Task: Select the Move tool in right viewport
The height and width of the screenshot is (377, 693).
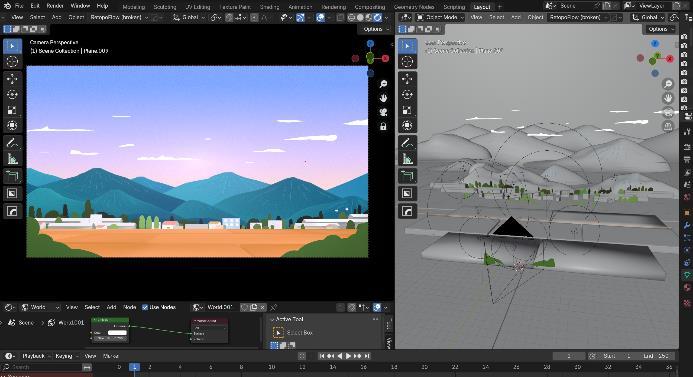Action: 407,79
